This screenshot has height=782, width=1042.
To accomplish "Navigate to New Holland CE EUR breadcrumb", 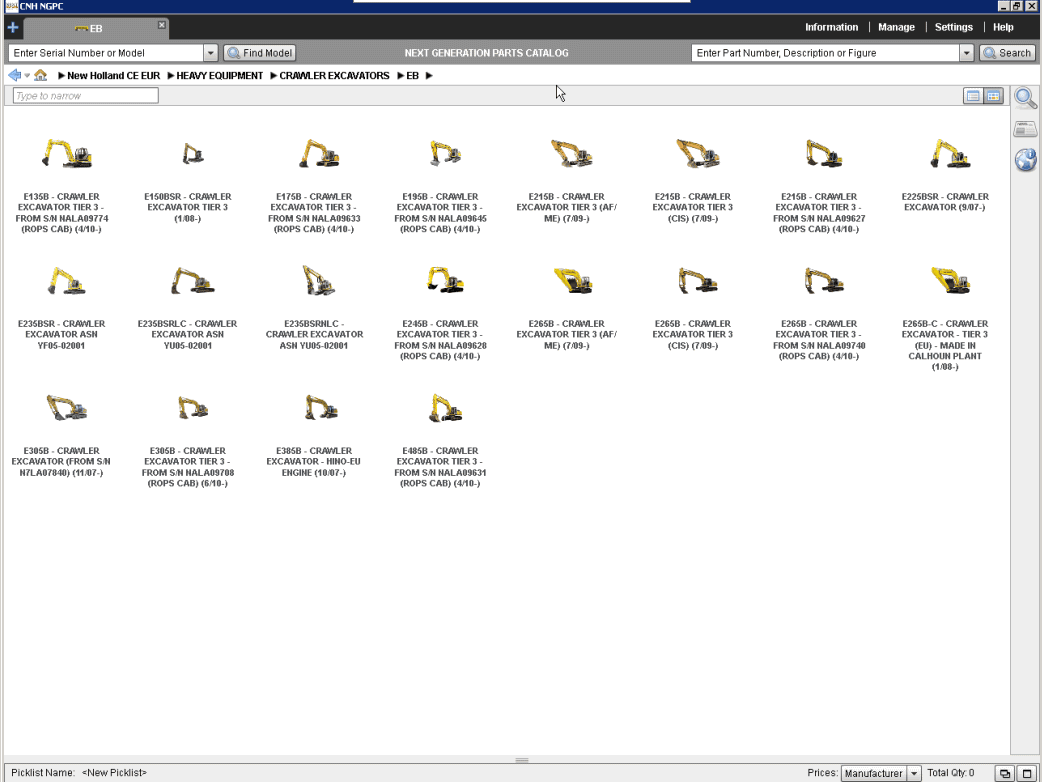I will tap(114, 76).
